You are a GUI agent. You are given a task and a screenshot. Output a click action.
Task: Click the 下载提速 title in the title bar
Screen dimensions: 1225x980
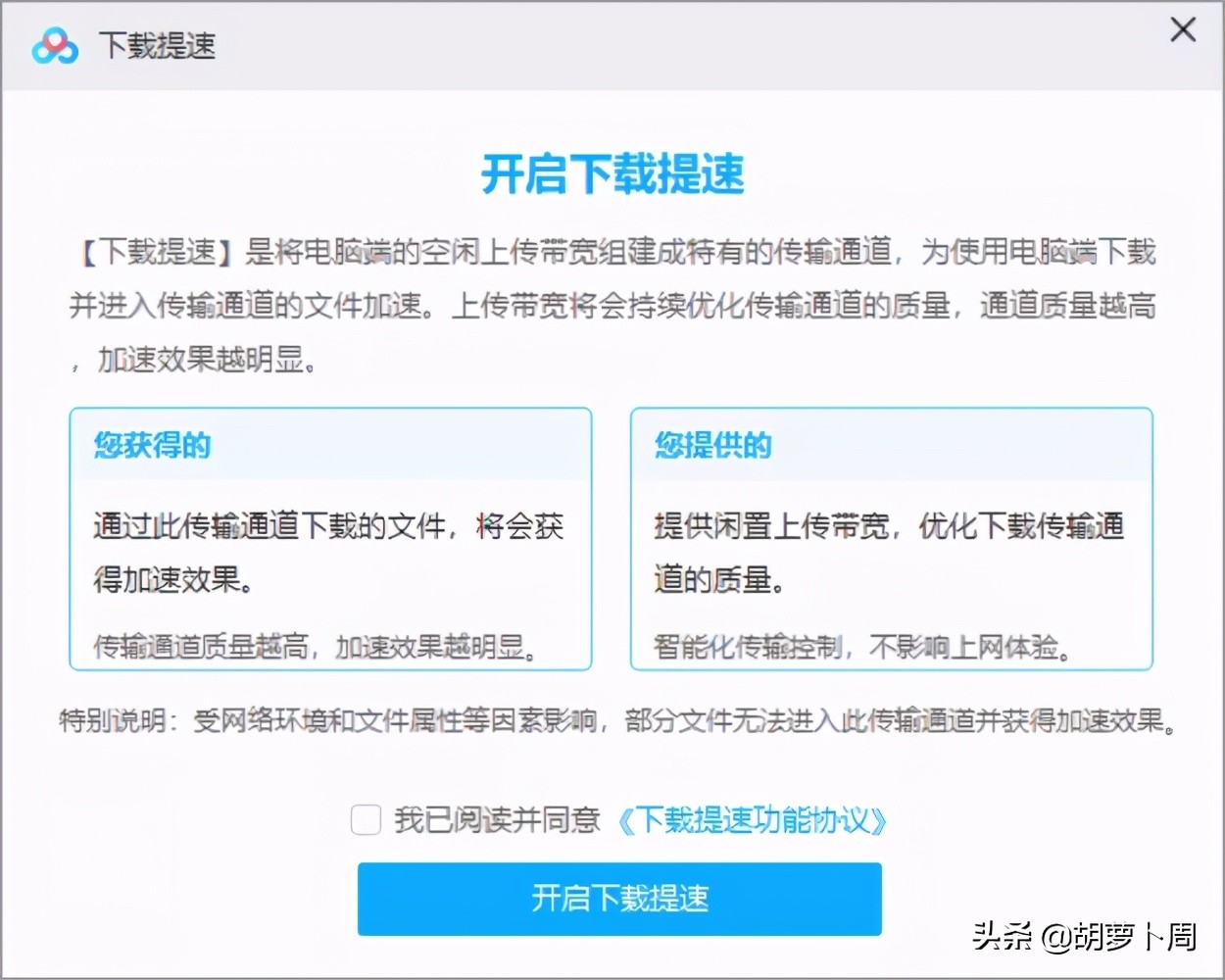(x=156, y=44)
